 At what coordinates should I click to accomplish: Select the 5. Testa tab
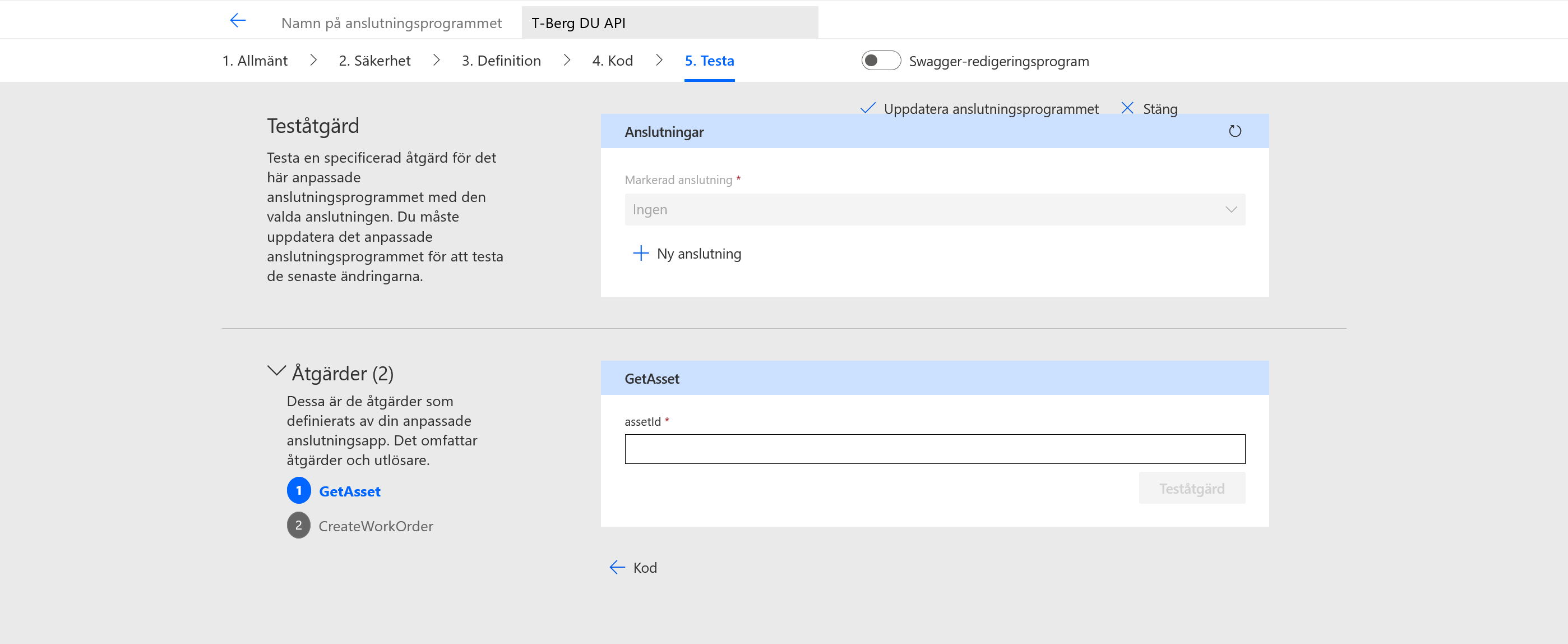(x=709, y=61)
